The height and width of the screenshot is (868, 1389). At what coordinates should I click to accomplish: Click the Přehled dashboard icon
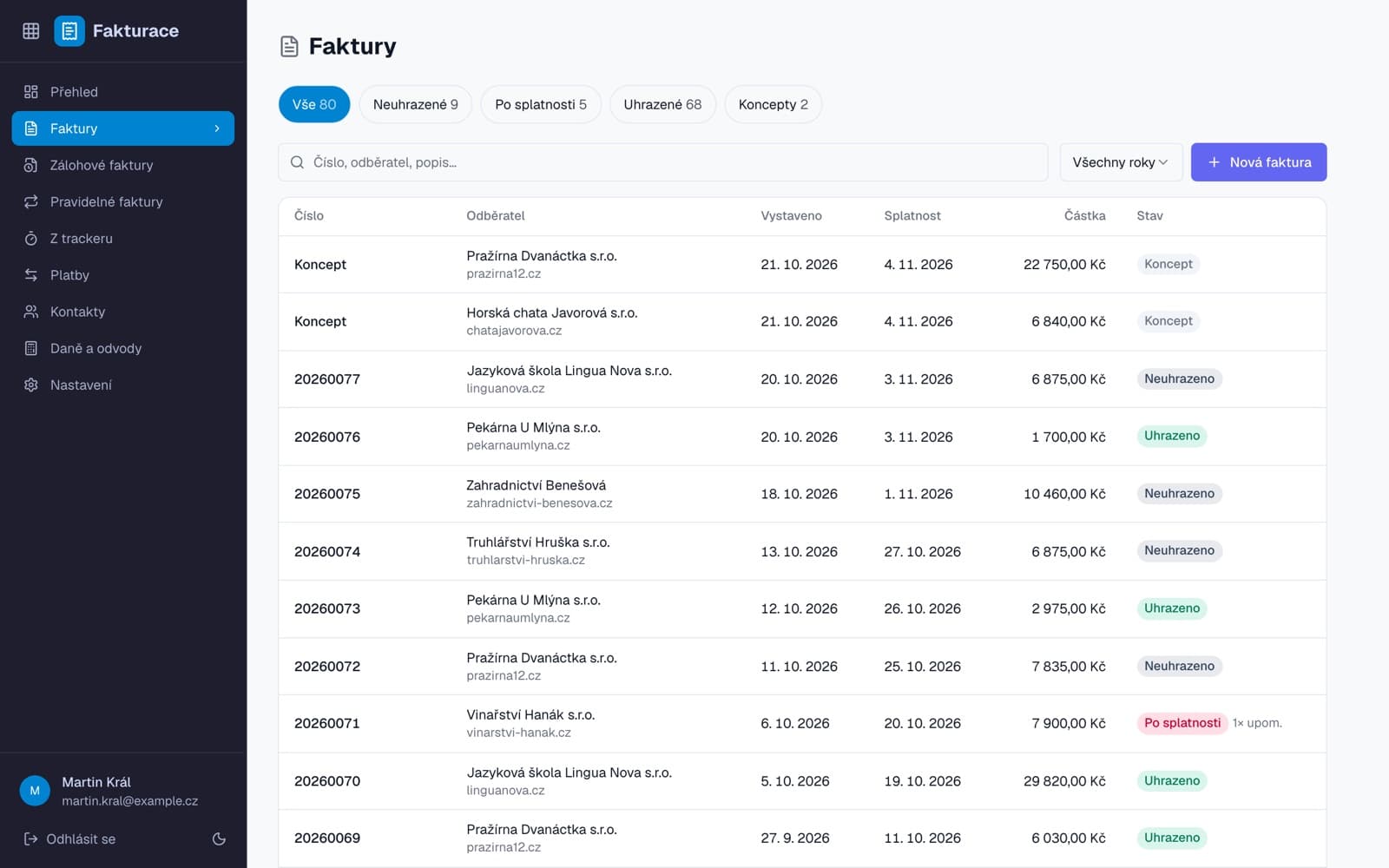point(31,92)
